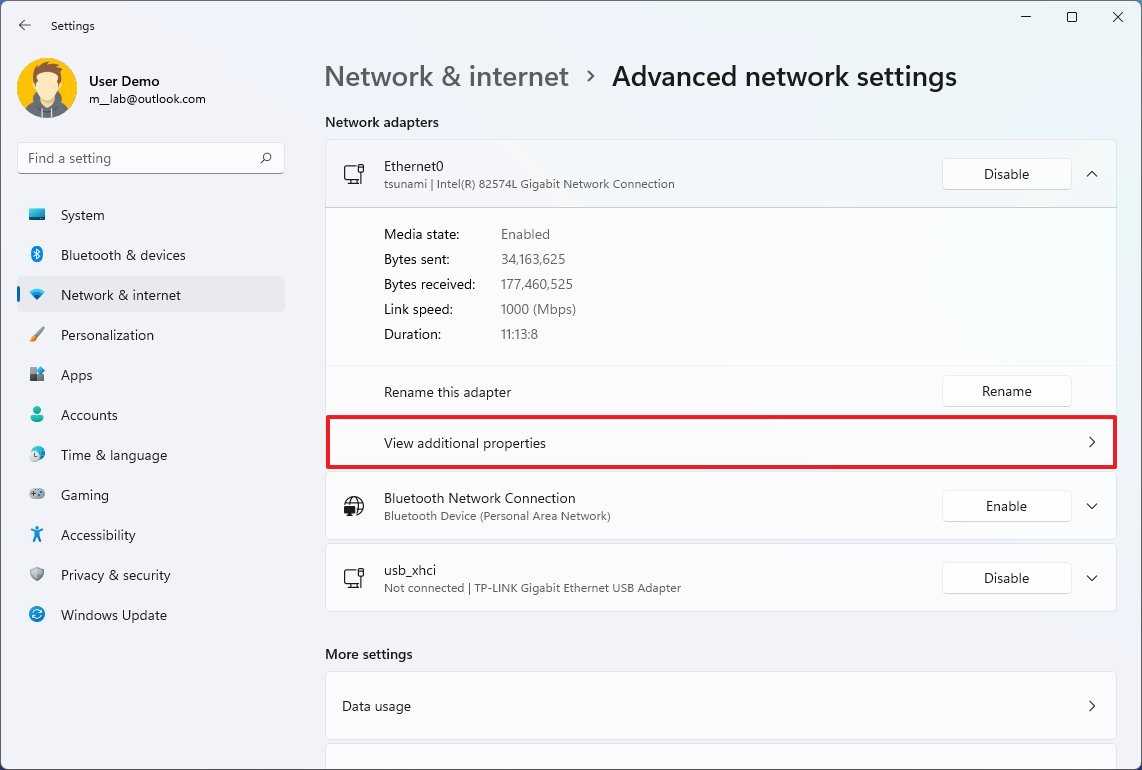Click the Accounts person icon

click(x=37, y=415)
